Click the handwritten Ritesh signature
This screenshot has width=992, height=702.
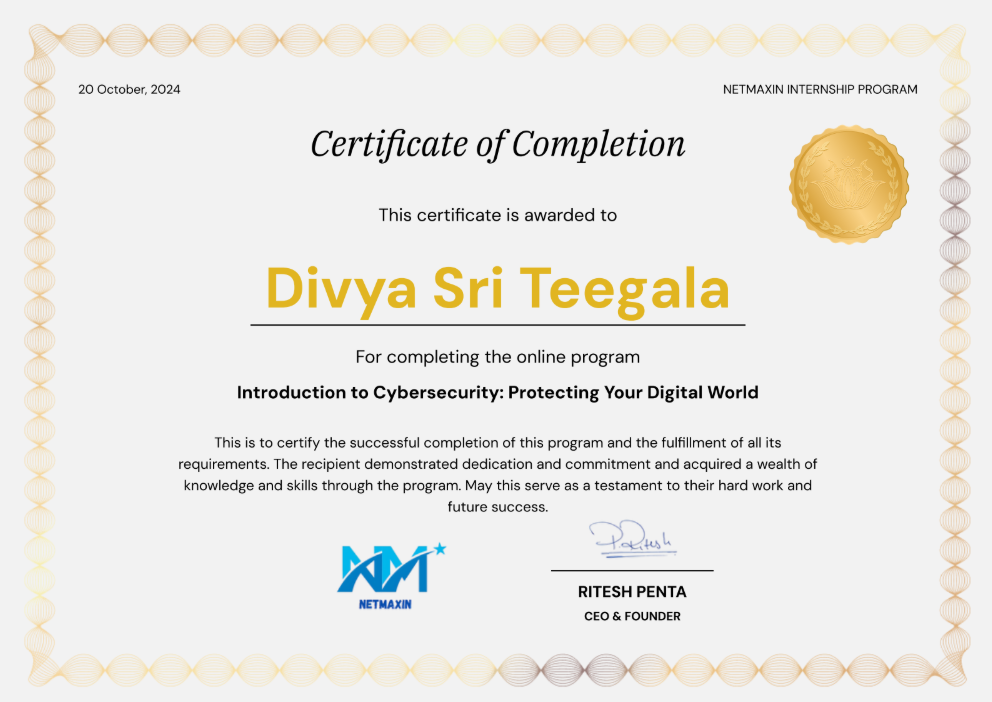coord(632,540)
